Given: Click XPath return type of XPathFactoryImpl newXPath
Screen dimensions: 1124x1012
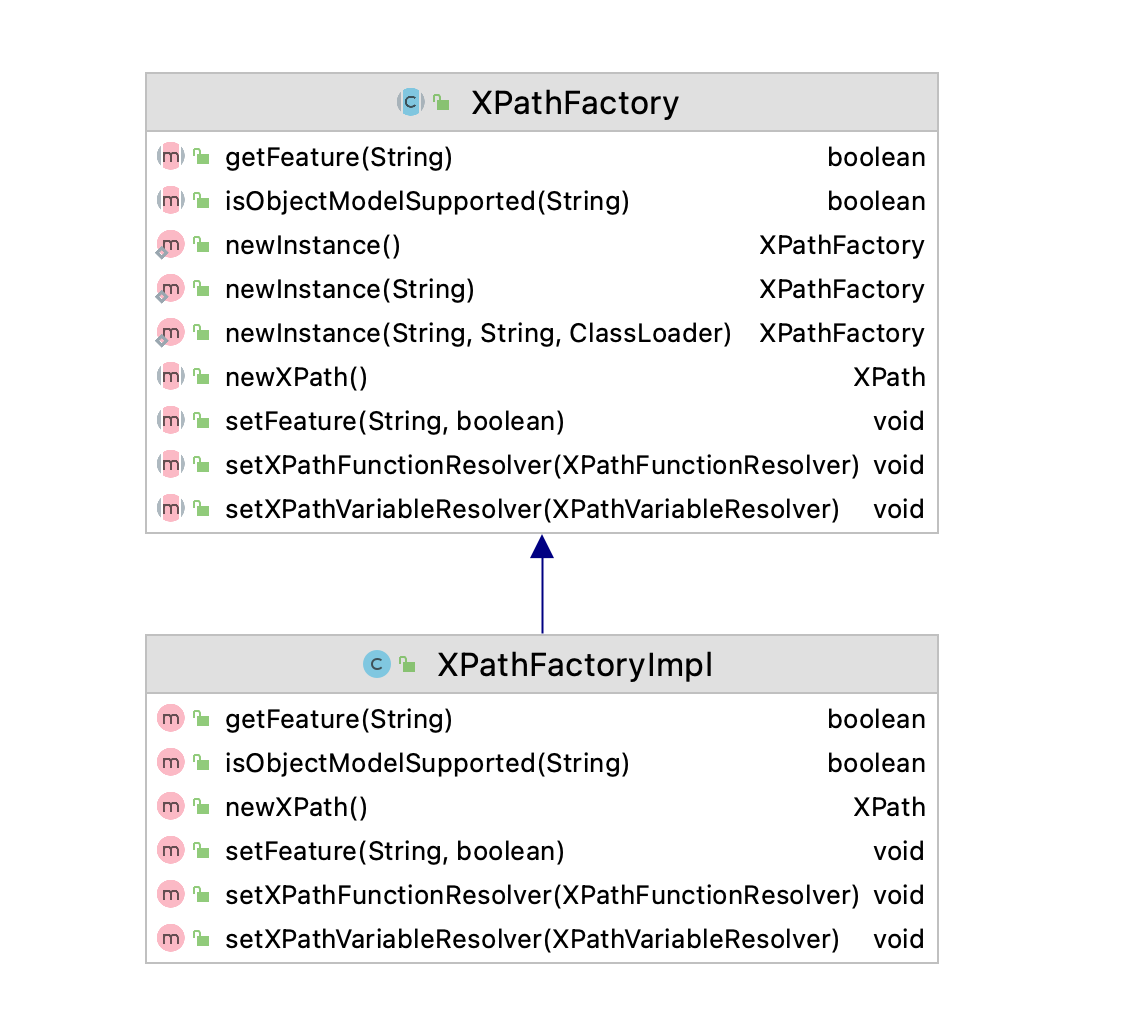Looking at the screenshot, I should (x=889, y=807).
